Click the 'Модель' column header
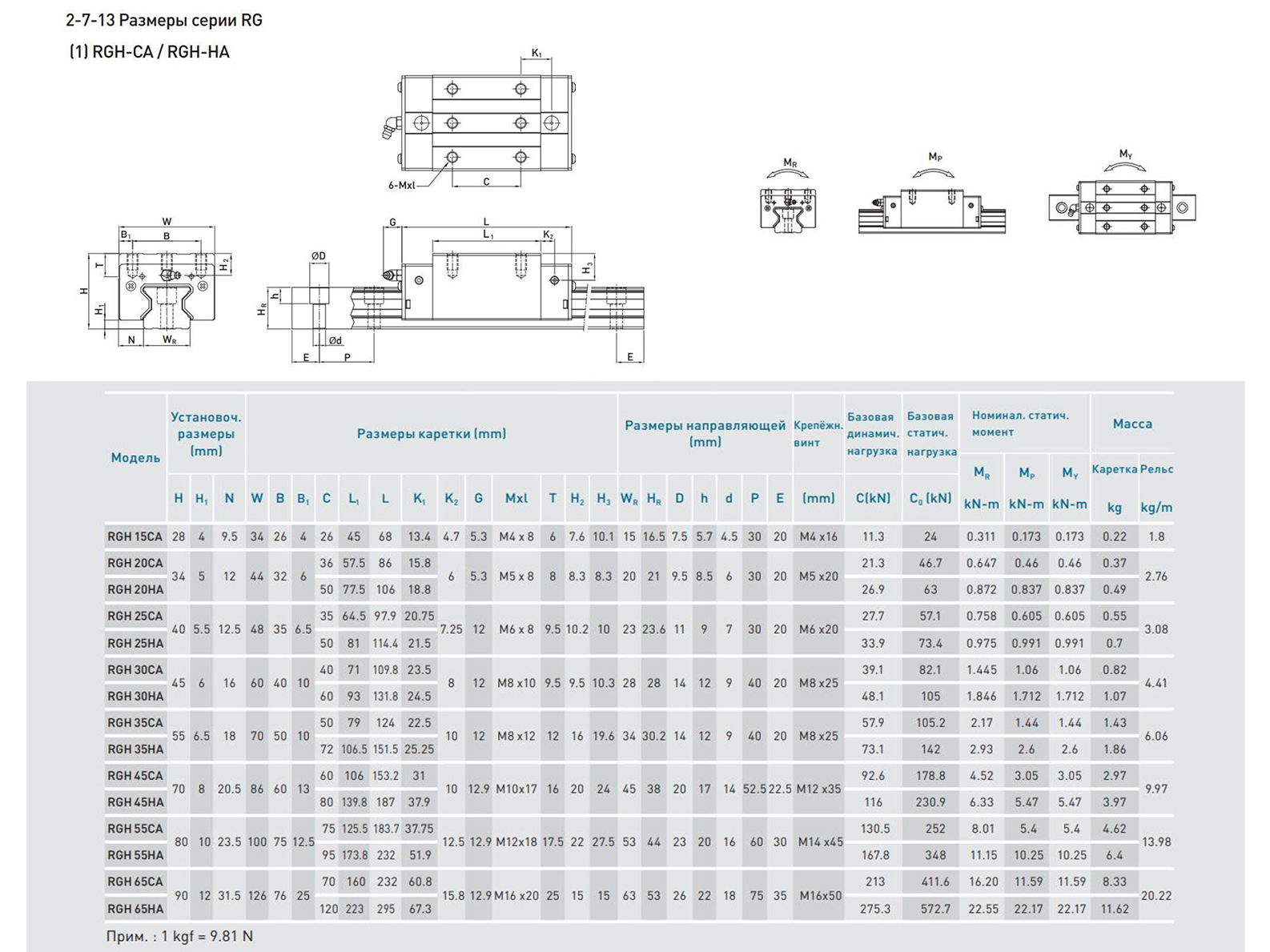 135,457
